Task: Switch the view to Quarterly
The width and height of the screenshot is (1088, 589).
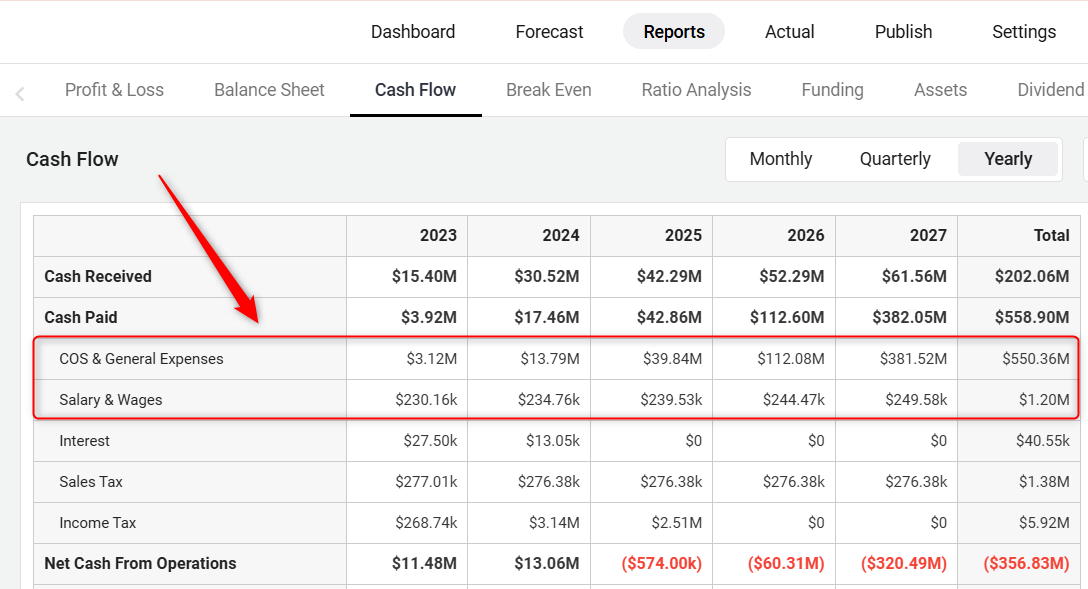Action: coord(895,159)
